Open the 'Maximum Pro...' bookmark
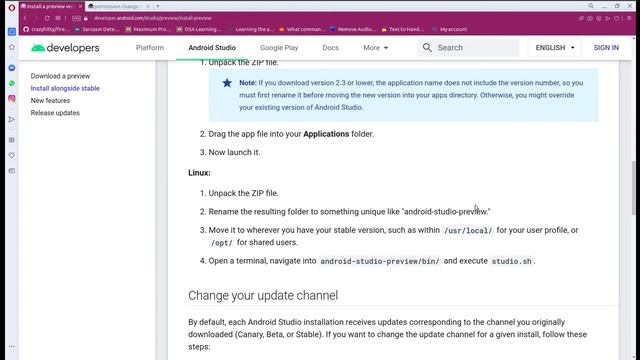This screenshot has height=360, width=640. (x=148, y=29)
